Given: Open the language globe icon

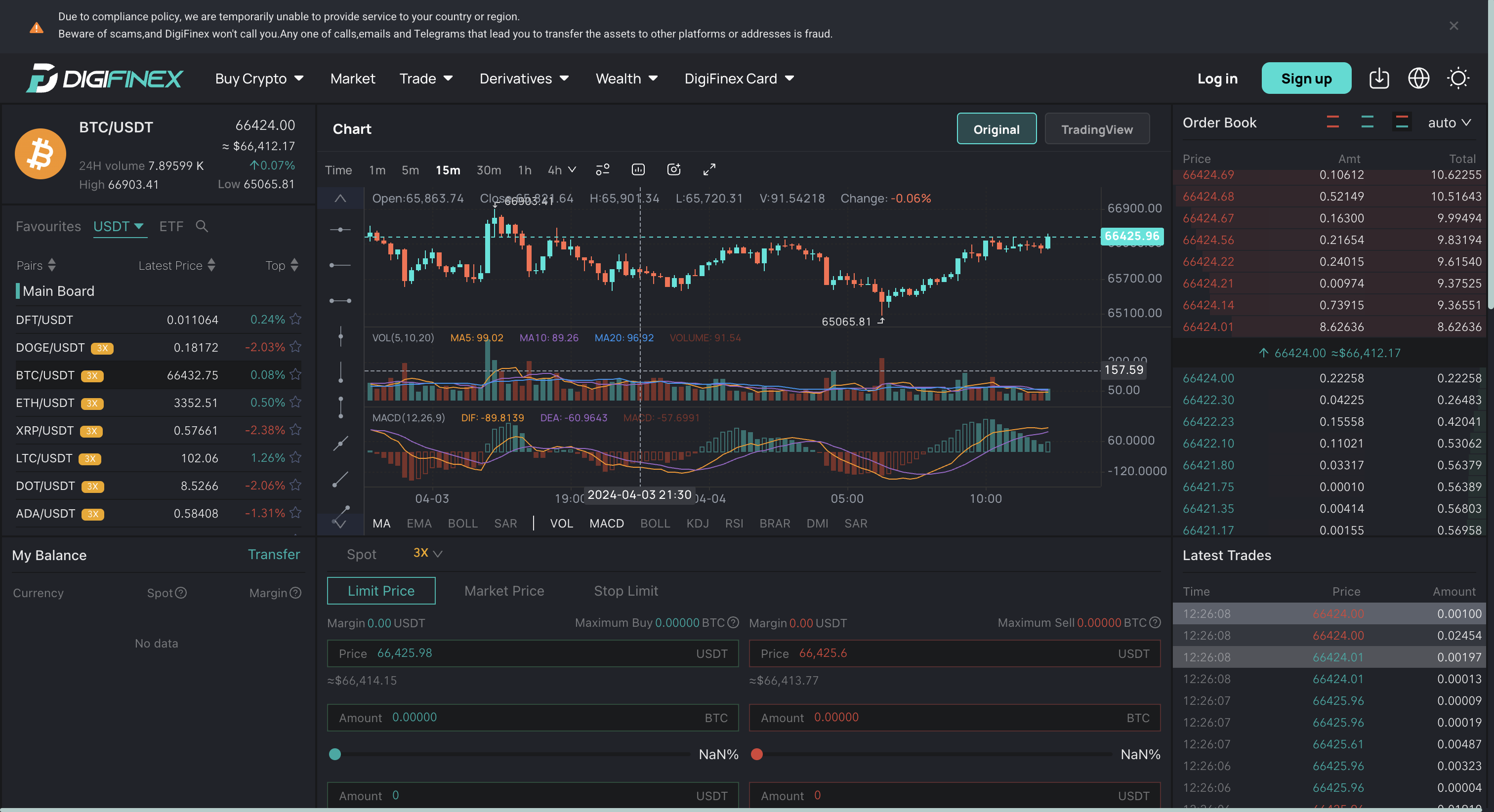Looking at the screenshot, I should (1418, 79).
